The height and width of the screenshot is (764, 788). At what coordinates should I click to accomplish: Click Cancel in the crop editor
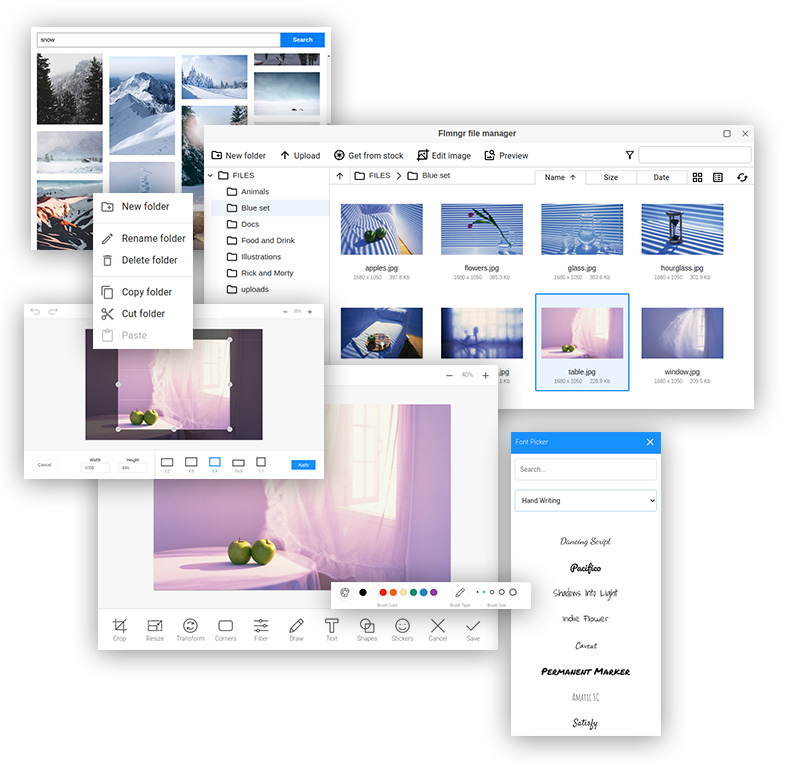point(44,465)
